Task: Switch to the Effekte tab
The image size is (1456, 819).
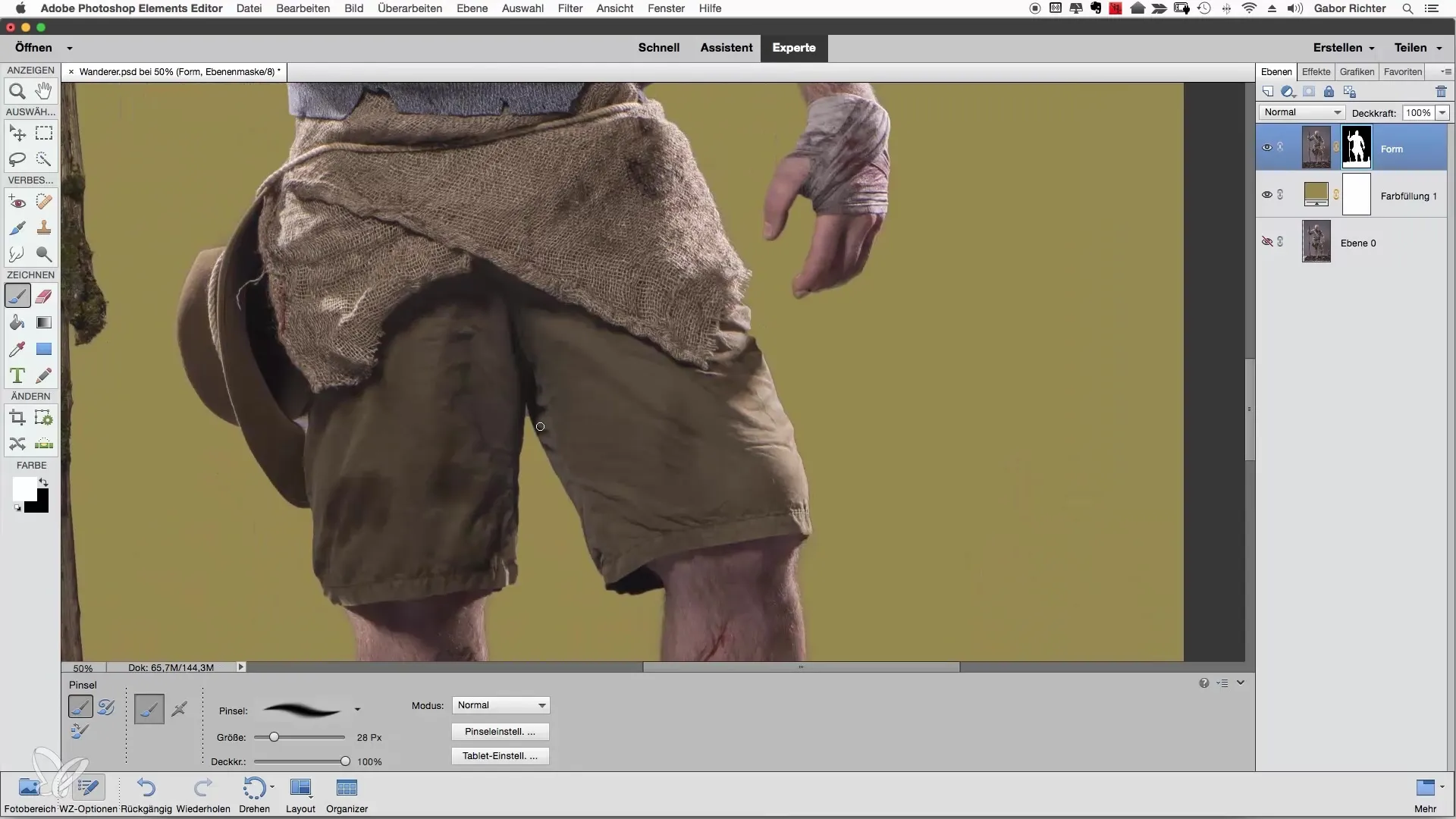Action: coord(1316,72)
